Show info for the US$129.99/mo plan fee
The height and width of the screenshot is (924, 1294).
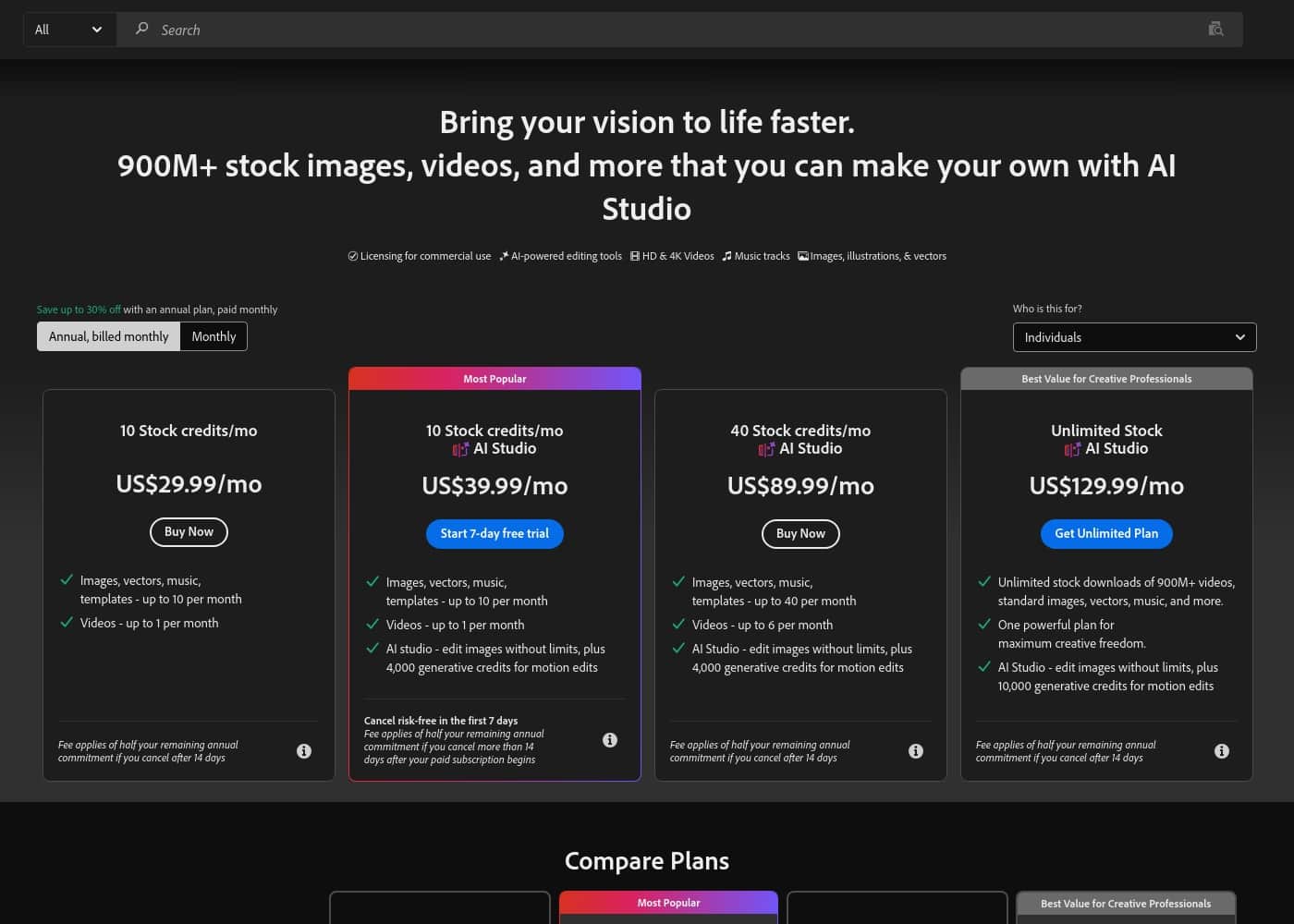tap(1222, 751)
